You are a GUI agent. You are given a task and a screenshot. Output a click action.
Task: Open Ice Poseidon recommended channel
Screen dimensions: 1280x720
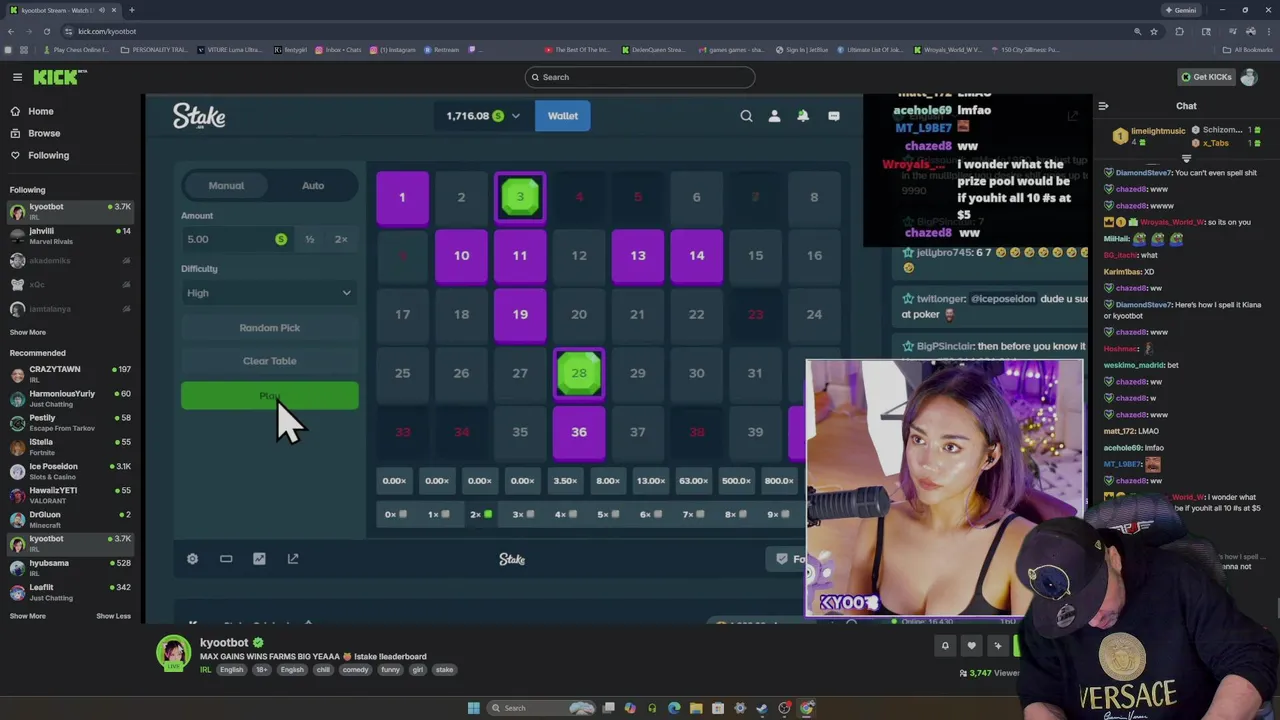point(70,471)
